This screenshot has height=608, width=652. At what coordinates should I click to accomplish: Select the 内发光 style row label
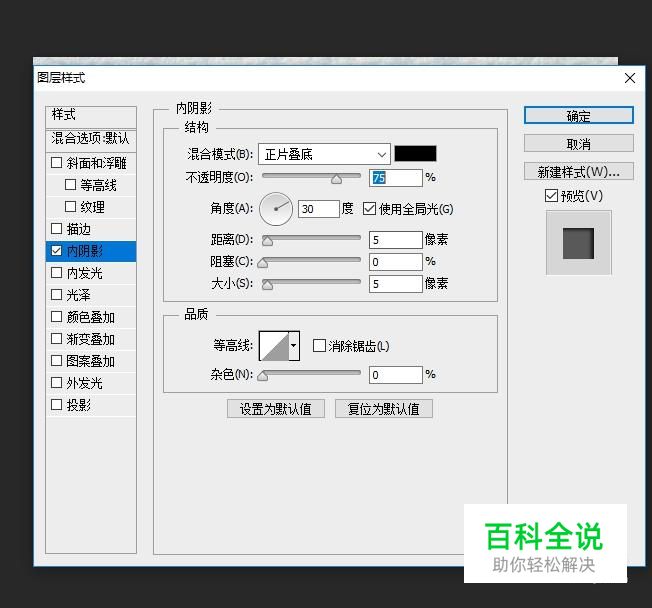tap(85, 273)
